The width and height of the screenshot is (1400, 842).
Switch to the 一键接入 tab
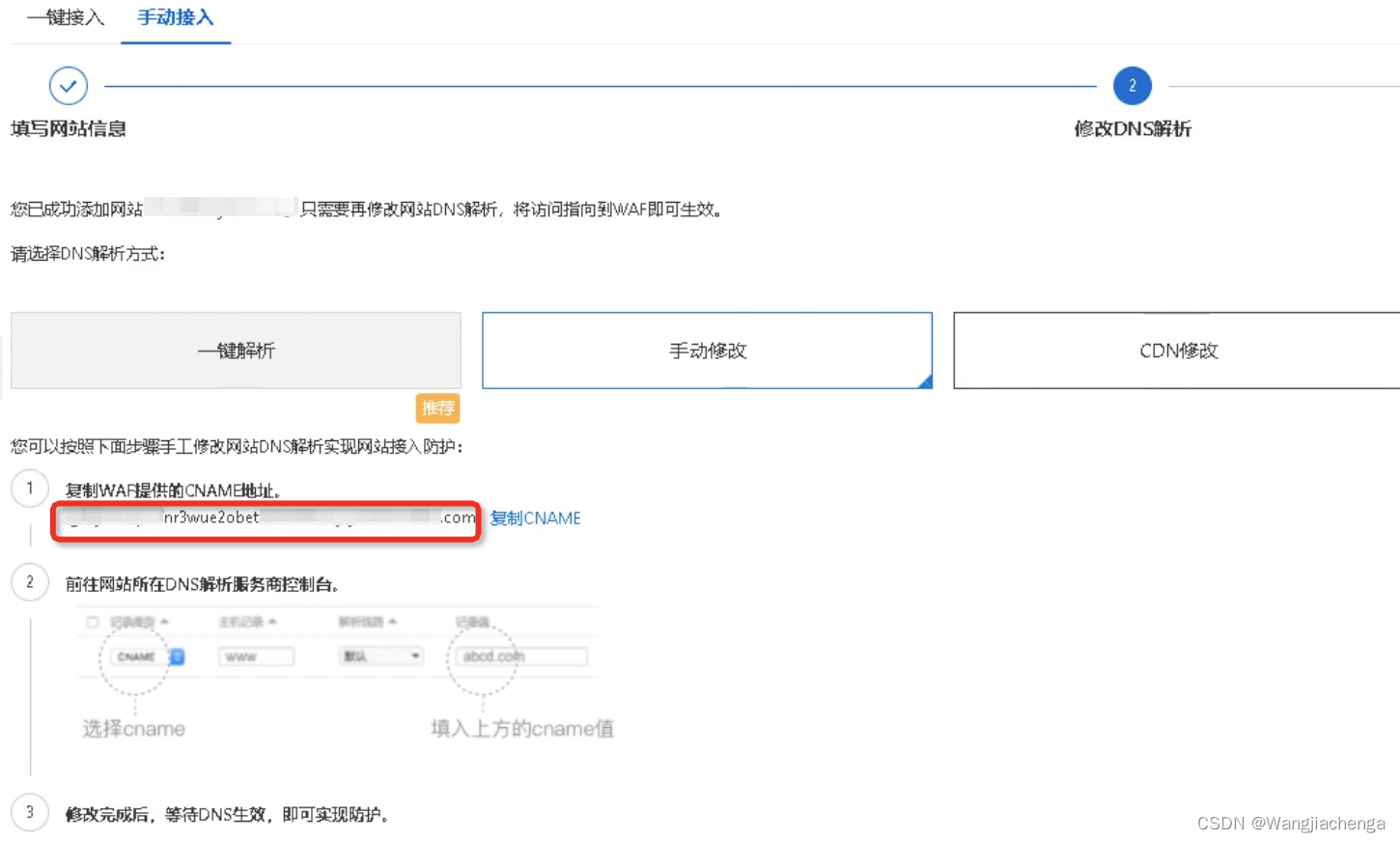click(x=66, y=17)
